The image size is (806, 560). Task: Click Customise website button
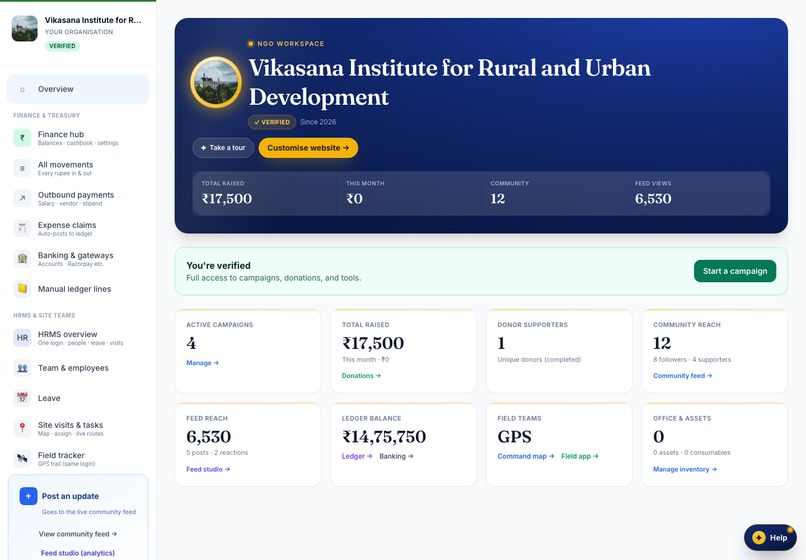click(x=308, y=148)
